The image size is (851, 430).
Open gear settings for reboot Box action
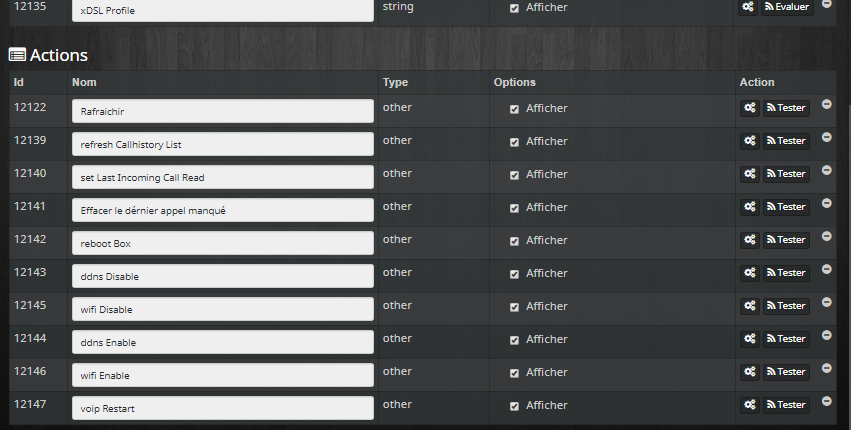[x=750, y=240]
